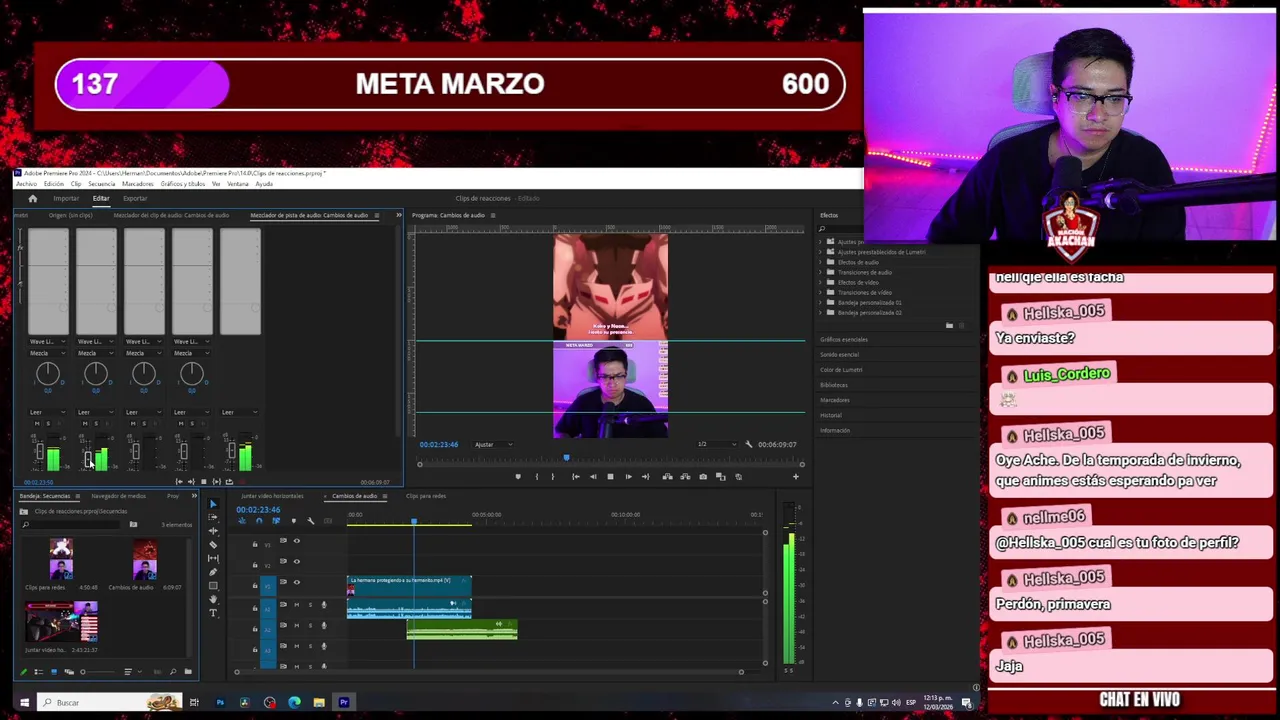Open master channel Leer automation dropdown
Image resolution: width=1280 pixels, height=720 pixels.
pyautogui.click(x=240, y=412)
